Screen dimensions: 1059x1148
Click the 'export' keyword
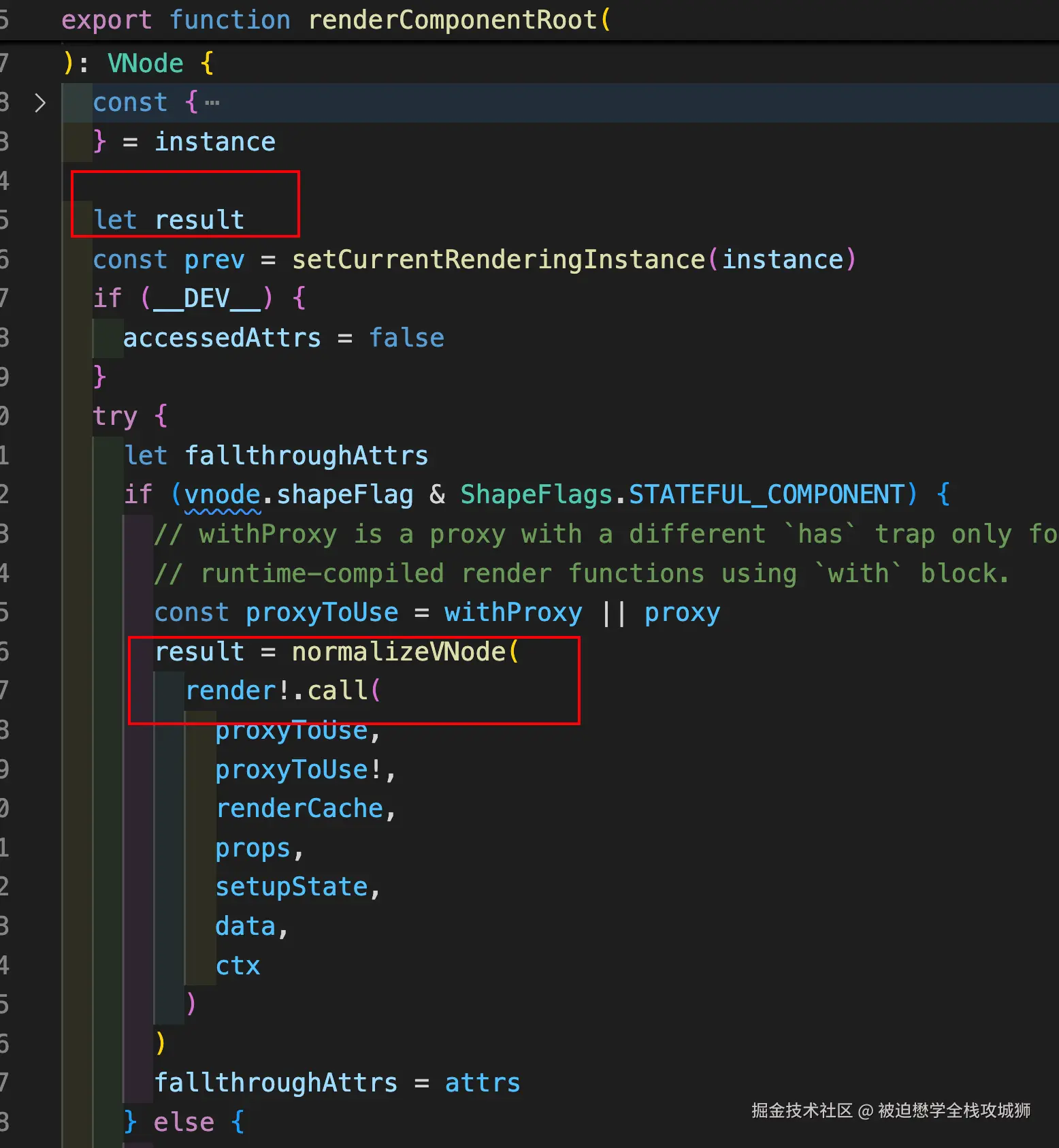pos(107,21)
